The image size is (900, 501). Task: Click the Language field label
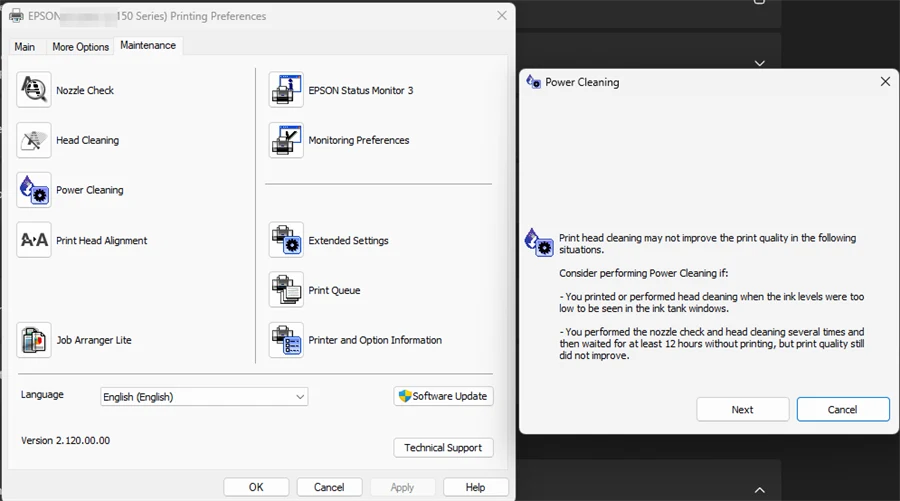pyautogui.click(x=42, y=395)
